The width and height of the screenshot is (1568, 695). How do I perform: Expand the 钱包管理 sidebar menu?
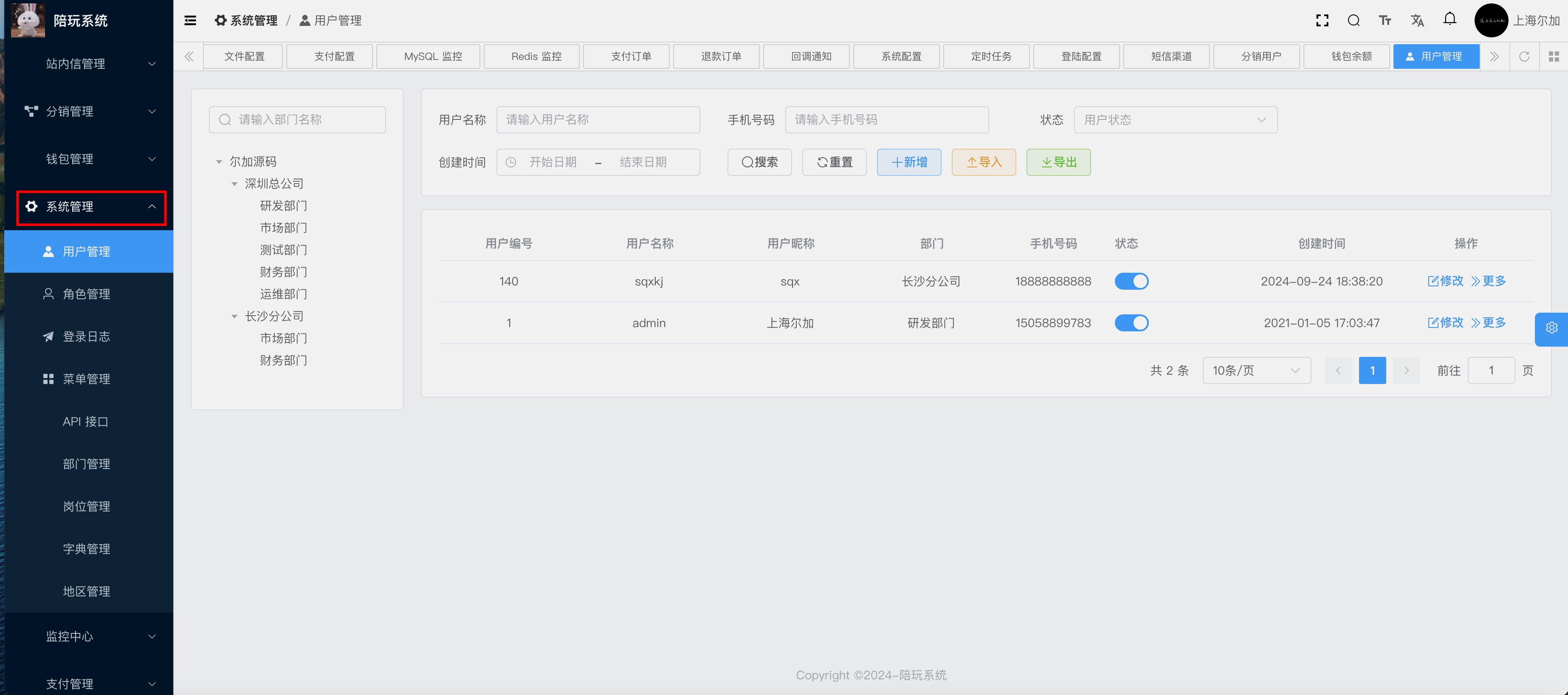[x=89, y=159]
